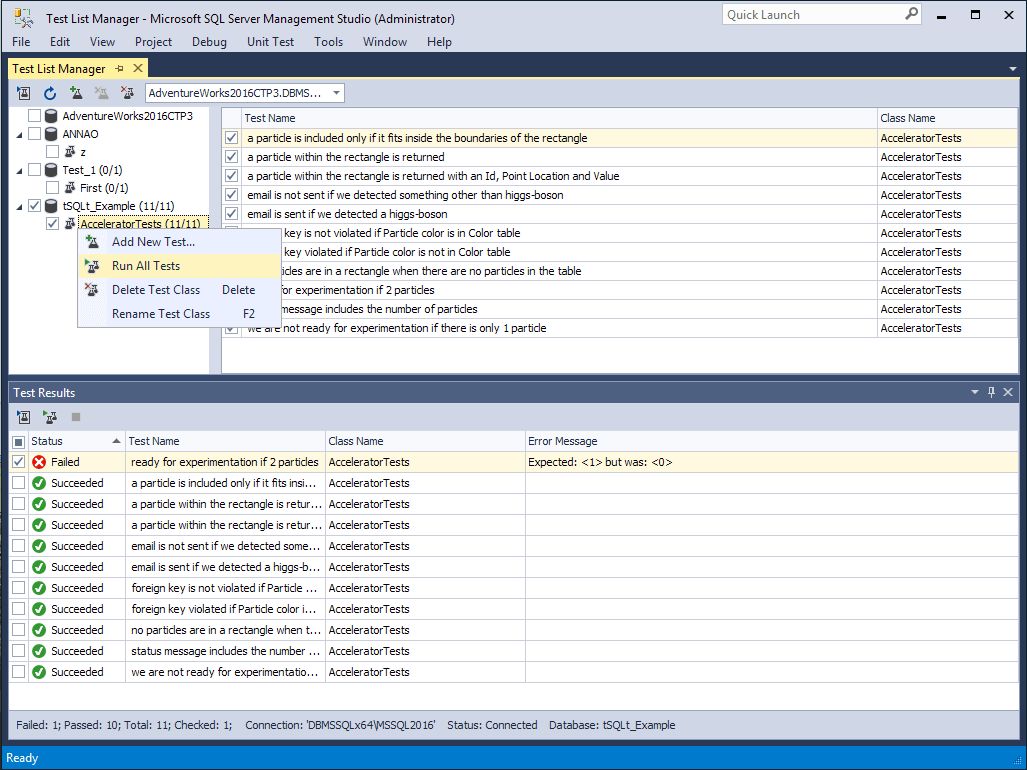The height and width of the screenshot is (770, 1027).
Task: Open the AdventureWorks2016CTP3.DBMS connection dropdown
Action: point(336,93)
